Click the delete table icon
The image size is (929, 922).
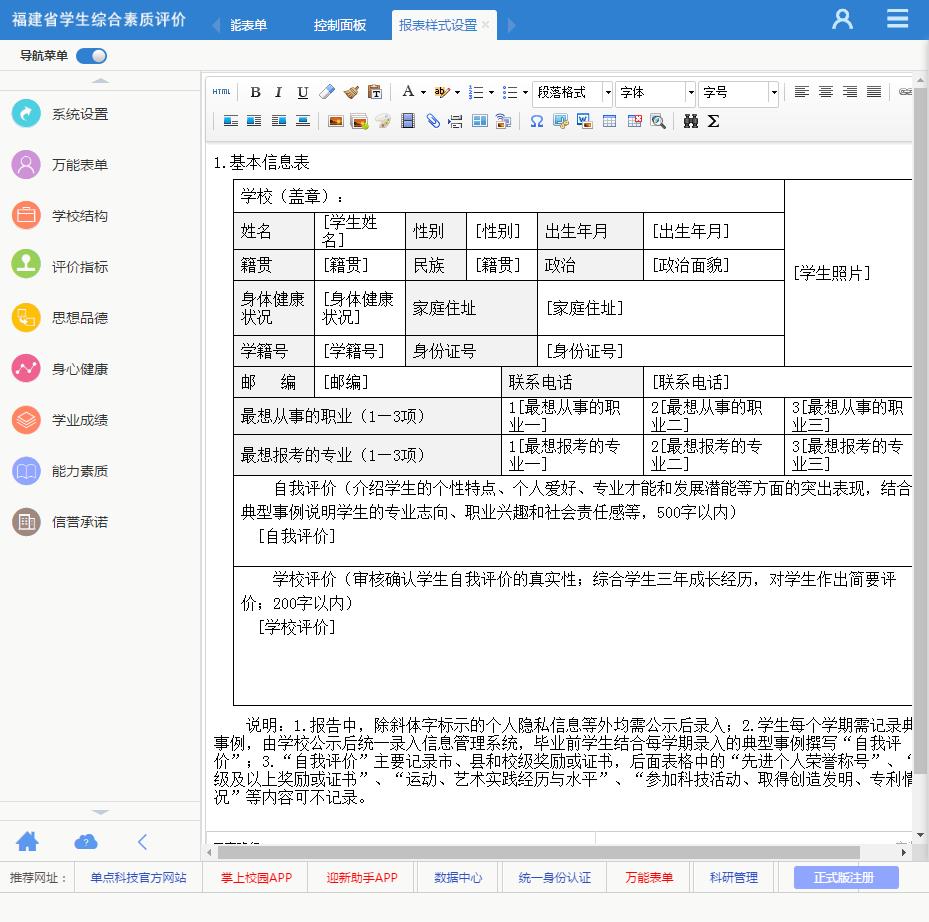pyautogui.click(x=635, y=121)
